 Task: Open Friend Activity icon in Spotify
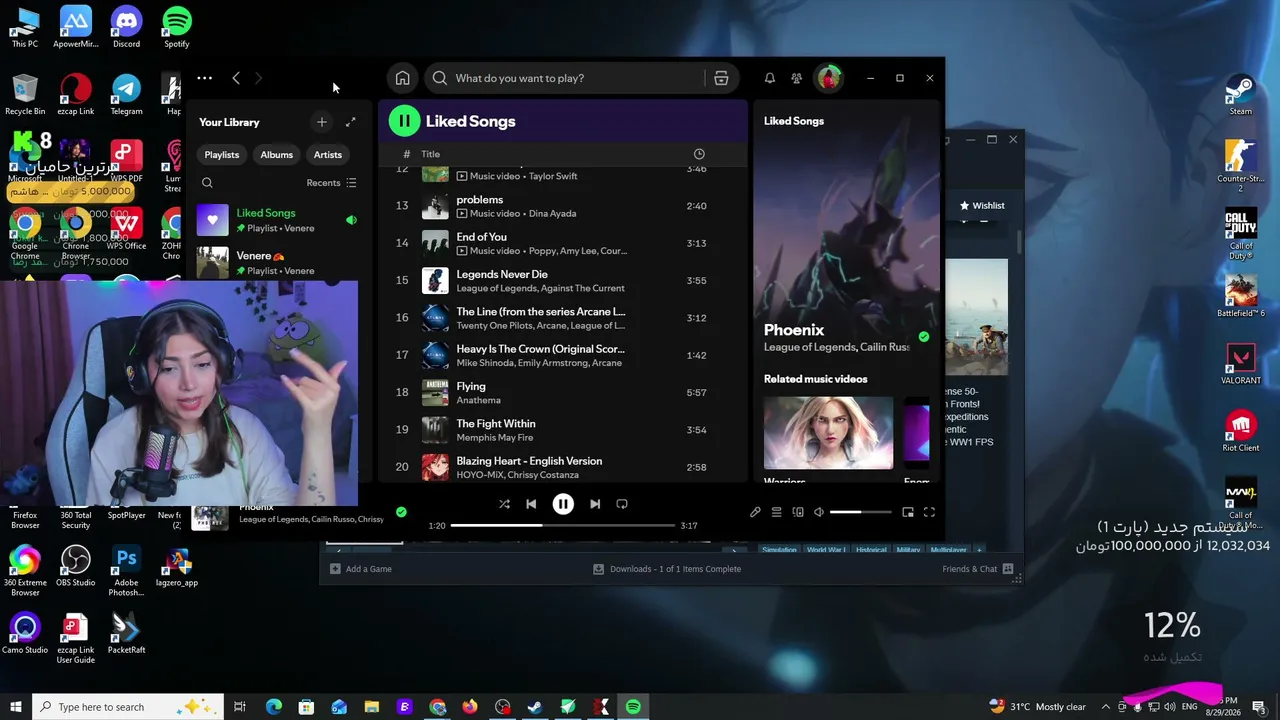click(x=797, y=78)
